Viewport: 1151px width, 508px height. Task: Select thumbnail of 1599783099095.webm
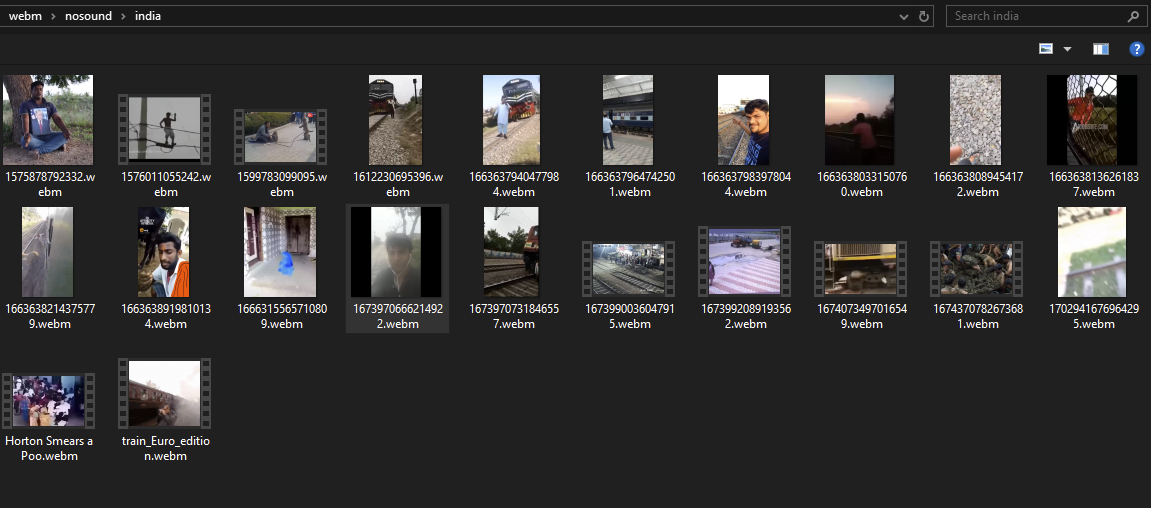(280, 137)
